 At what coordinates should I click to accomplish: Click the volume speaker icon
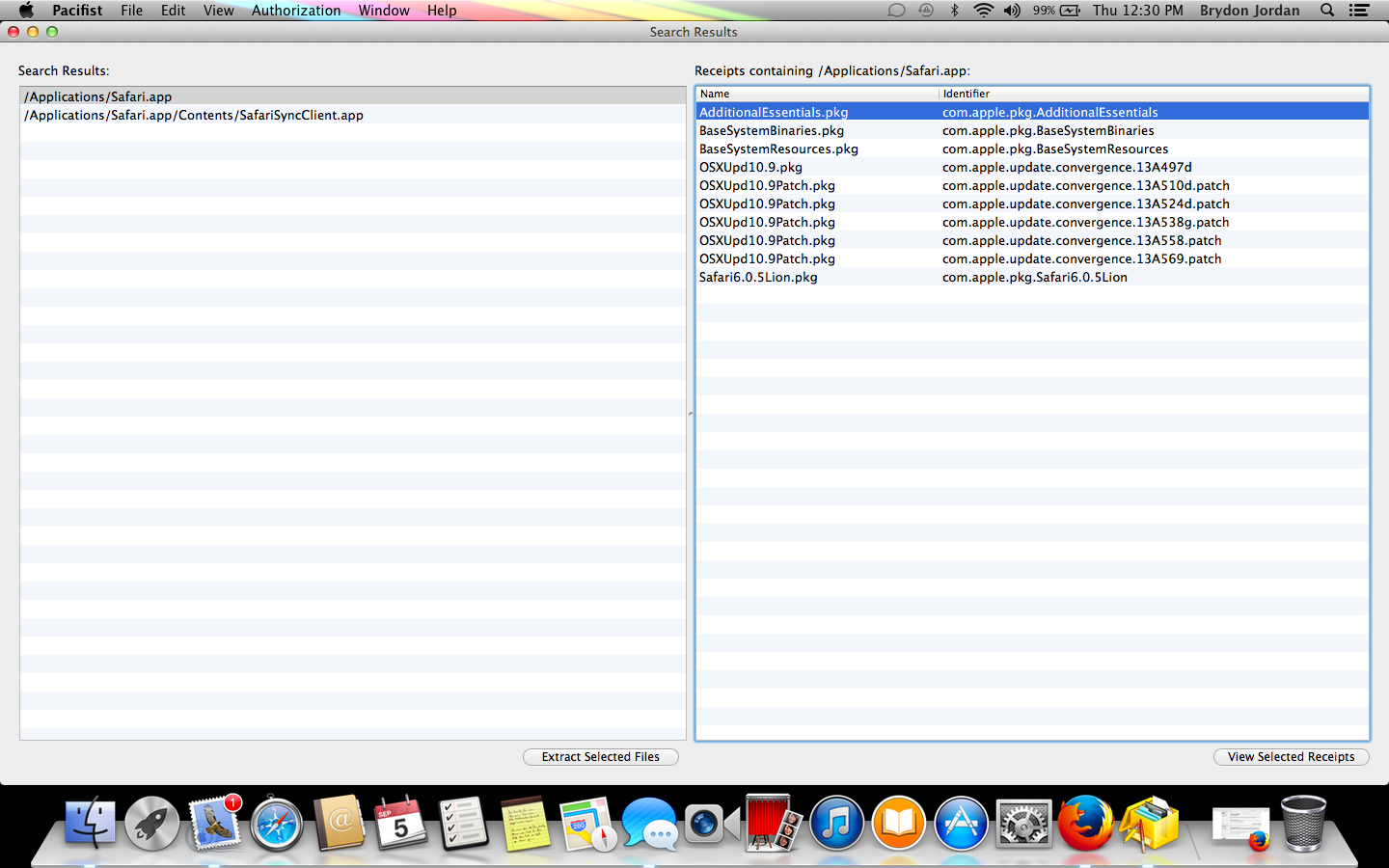pos(1012,11)
